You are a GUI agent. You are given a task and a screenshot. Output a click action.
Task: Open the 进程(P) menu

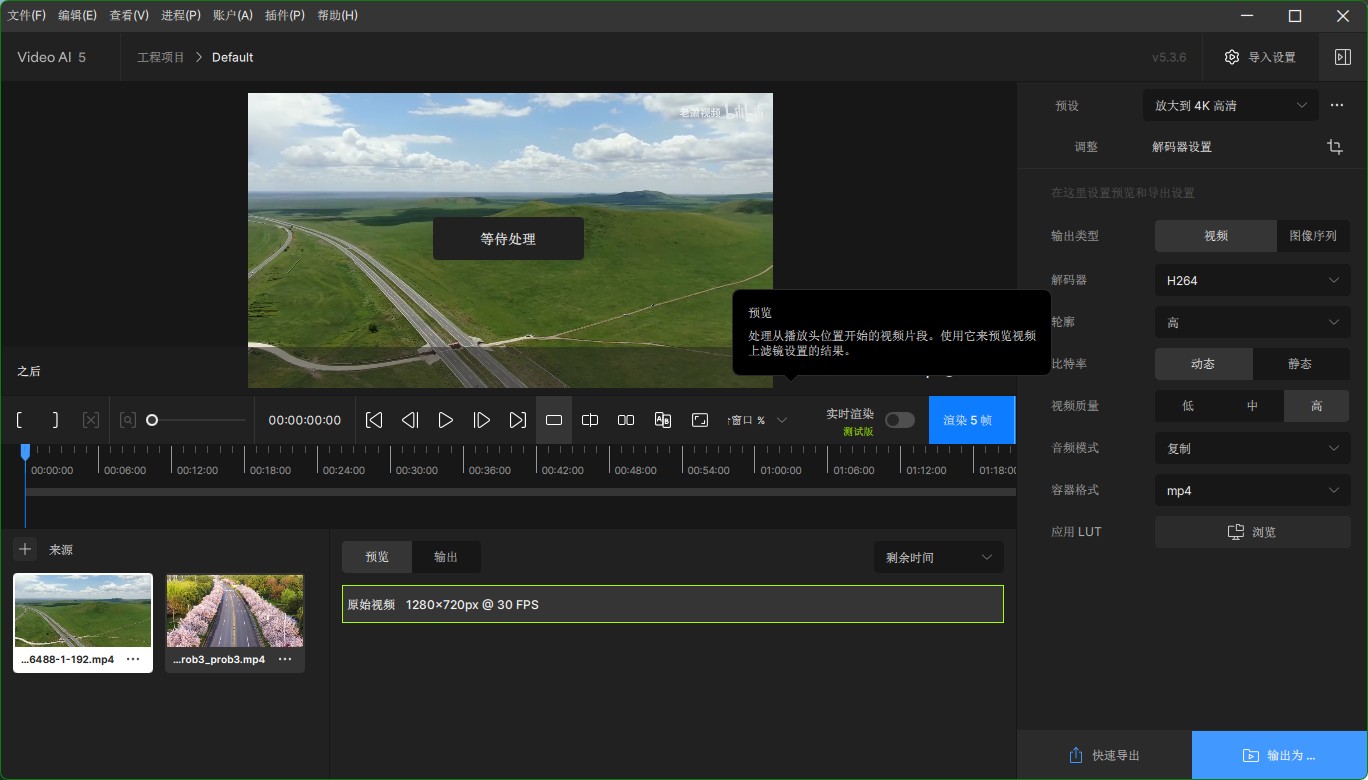tap(181, 15)
